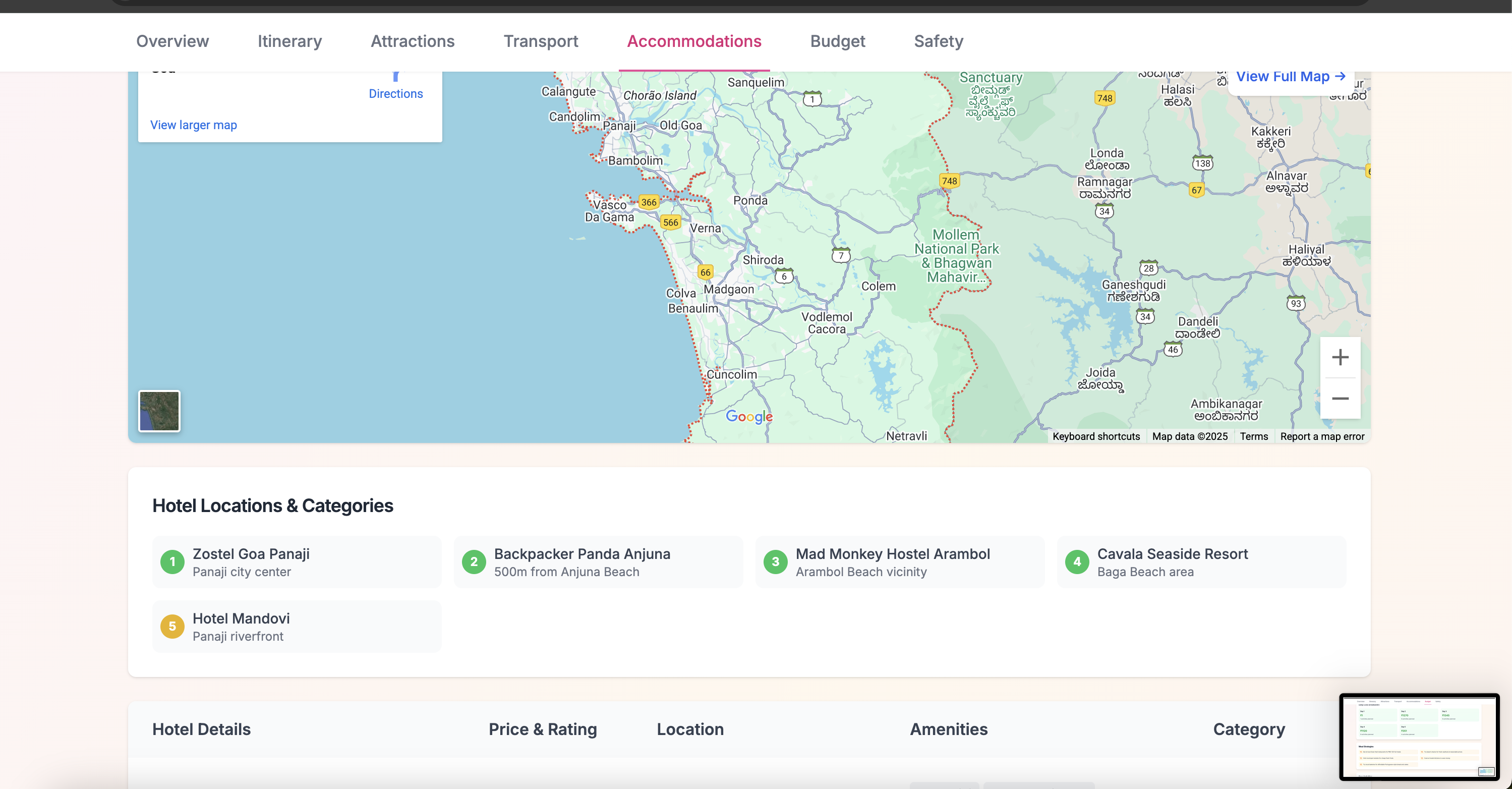Click the Calangute label on the map
Viewport: 1512px width, 789px height.
click(567, 92)
